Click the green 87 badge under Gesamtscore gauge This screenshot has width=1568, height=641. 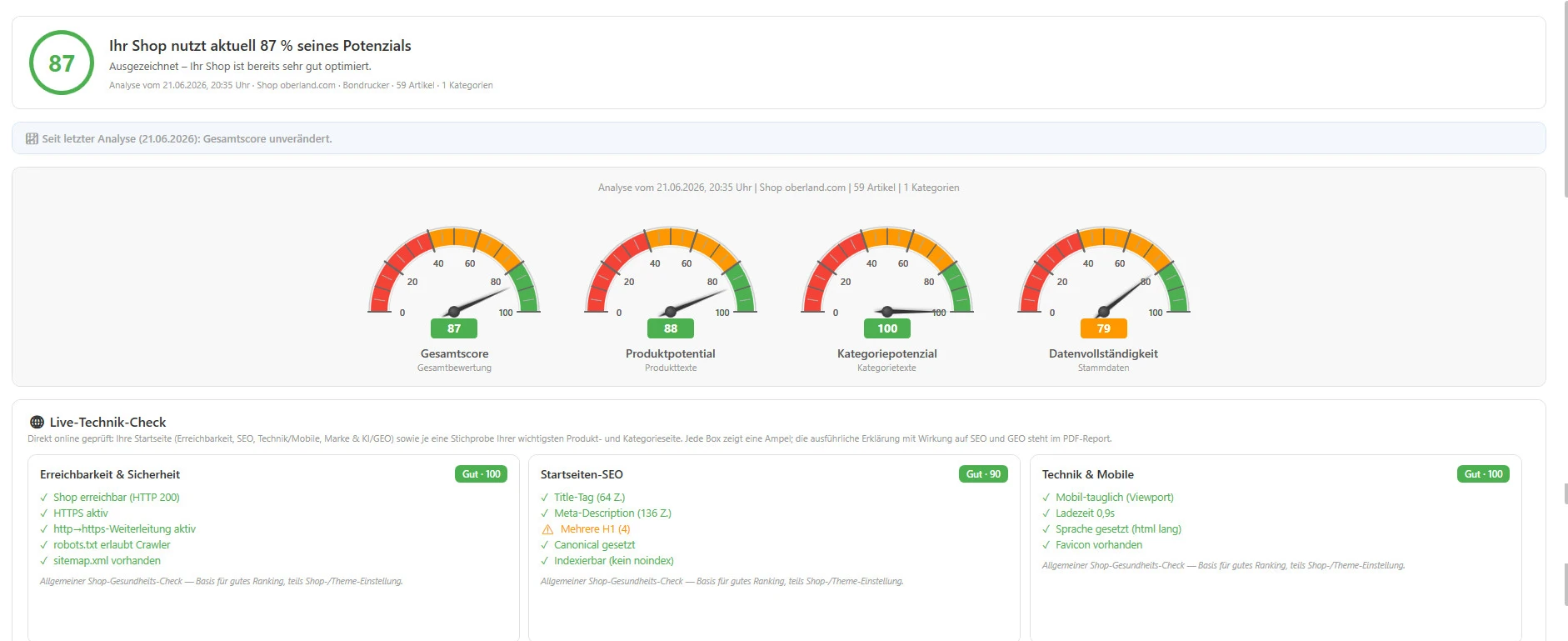(454, 328)
